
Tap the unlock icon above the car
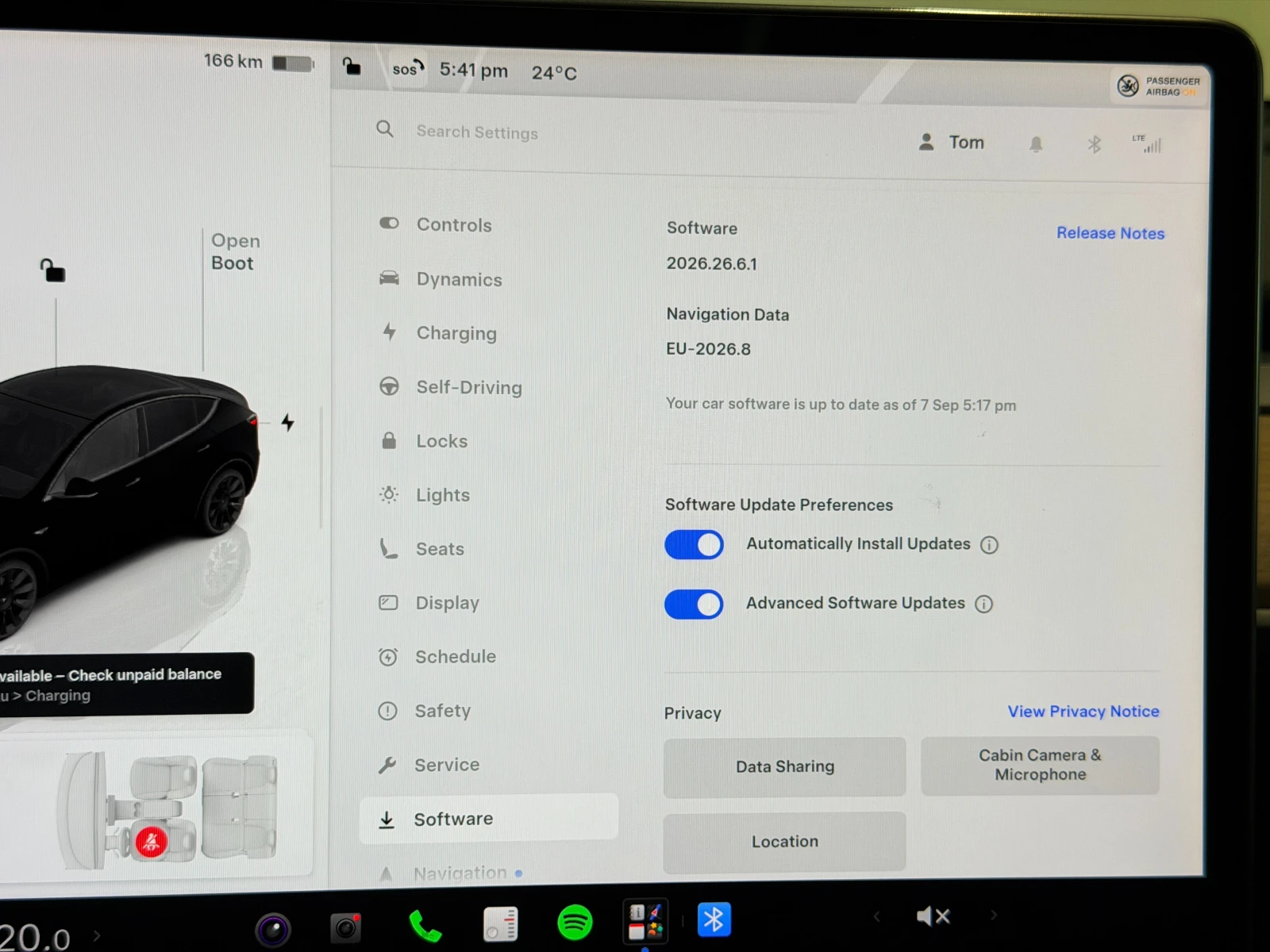click(x=53, y=271)
